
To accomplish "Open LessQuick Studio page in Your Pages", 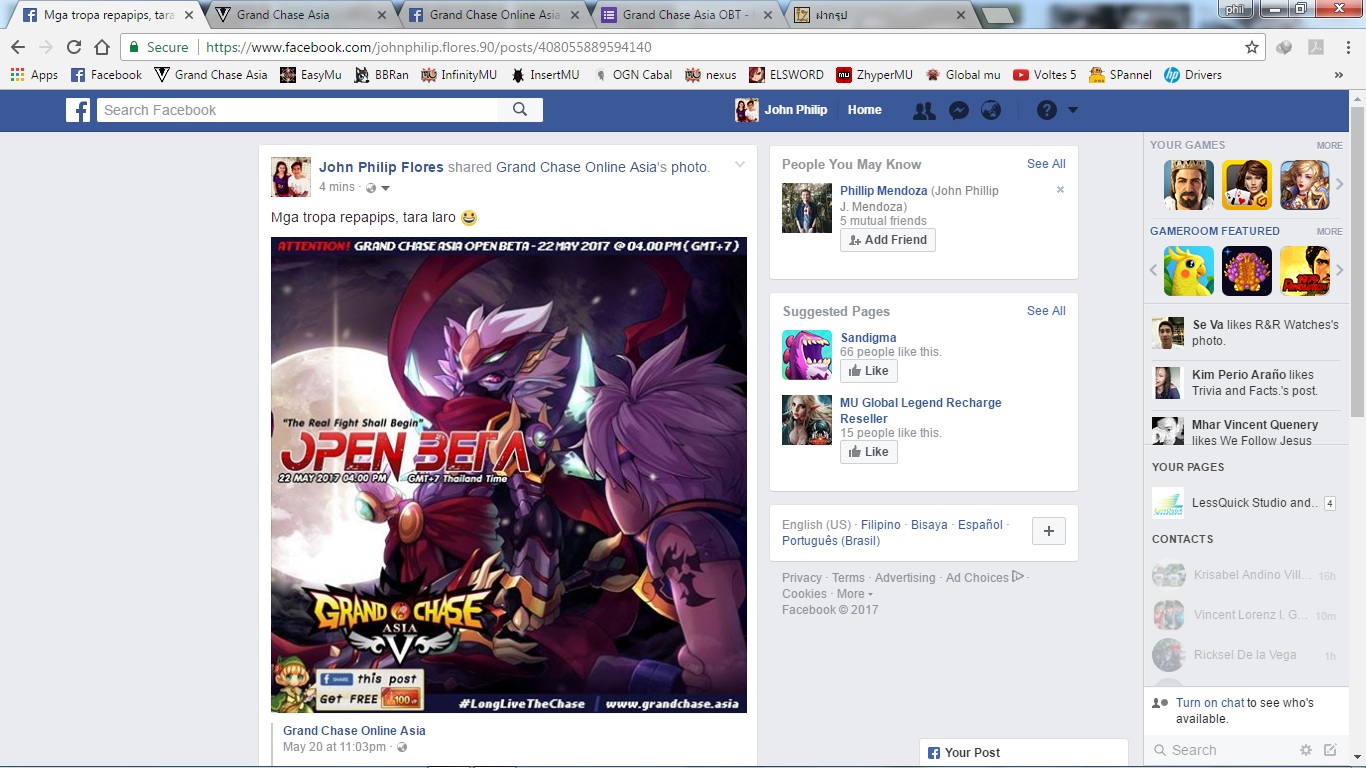I will 1243,503.
